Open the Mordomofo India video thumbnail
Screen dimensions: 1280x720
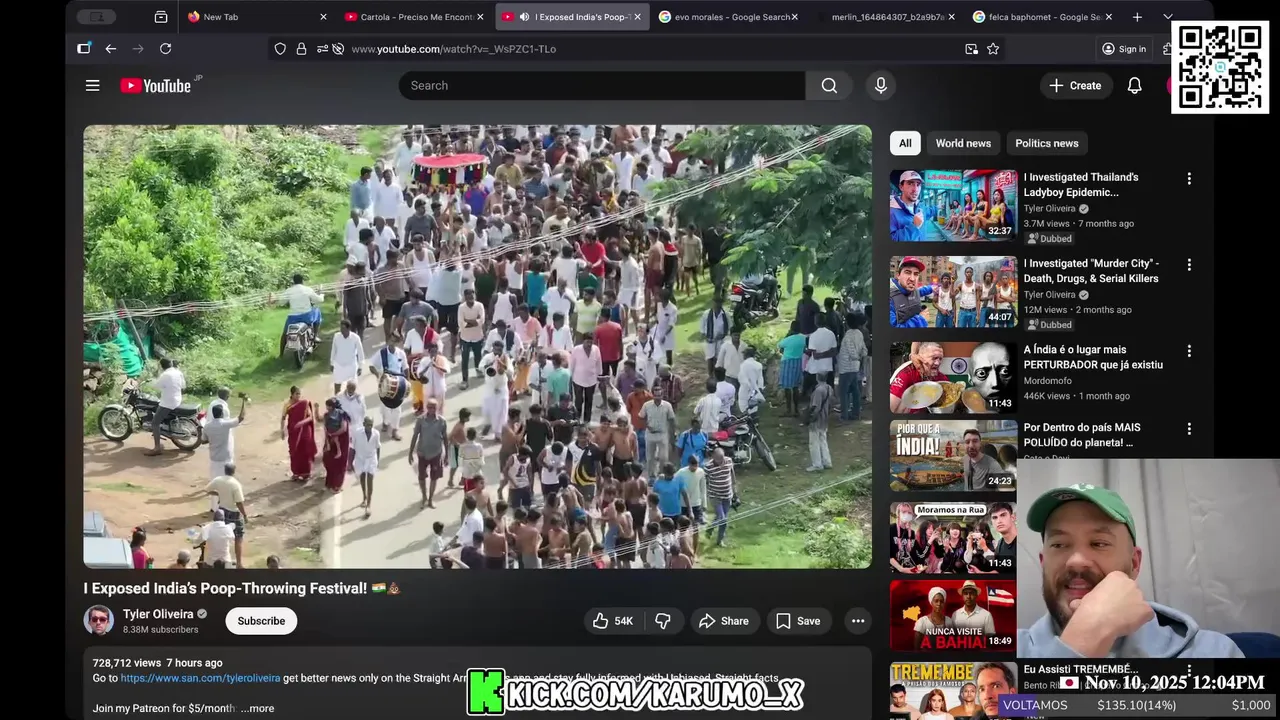[953, 377]
